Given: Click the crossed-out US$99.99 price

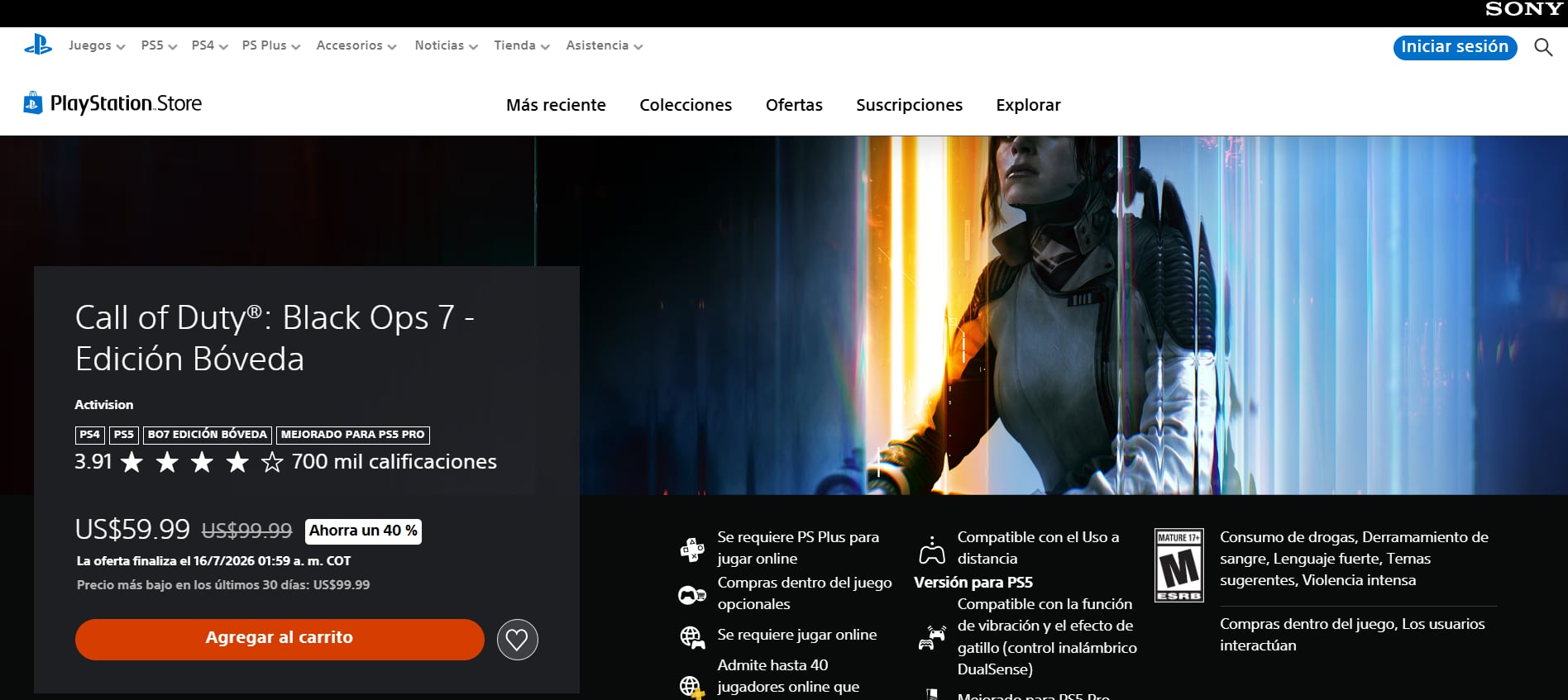Looking at the screenshot, I should click(x=247, y=531).
